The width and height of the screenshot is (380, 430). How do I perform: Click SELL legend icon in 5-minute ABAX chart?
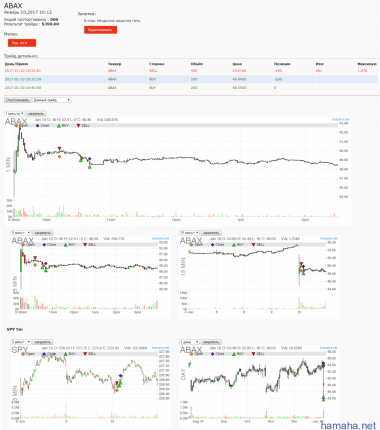point(85,245)
